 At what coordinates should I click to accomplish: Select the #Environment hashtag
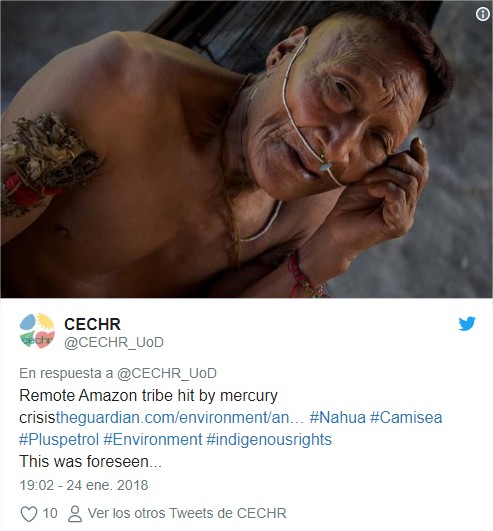tap(153, 440)
